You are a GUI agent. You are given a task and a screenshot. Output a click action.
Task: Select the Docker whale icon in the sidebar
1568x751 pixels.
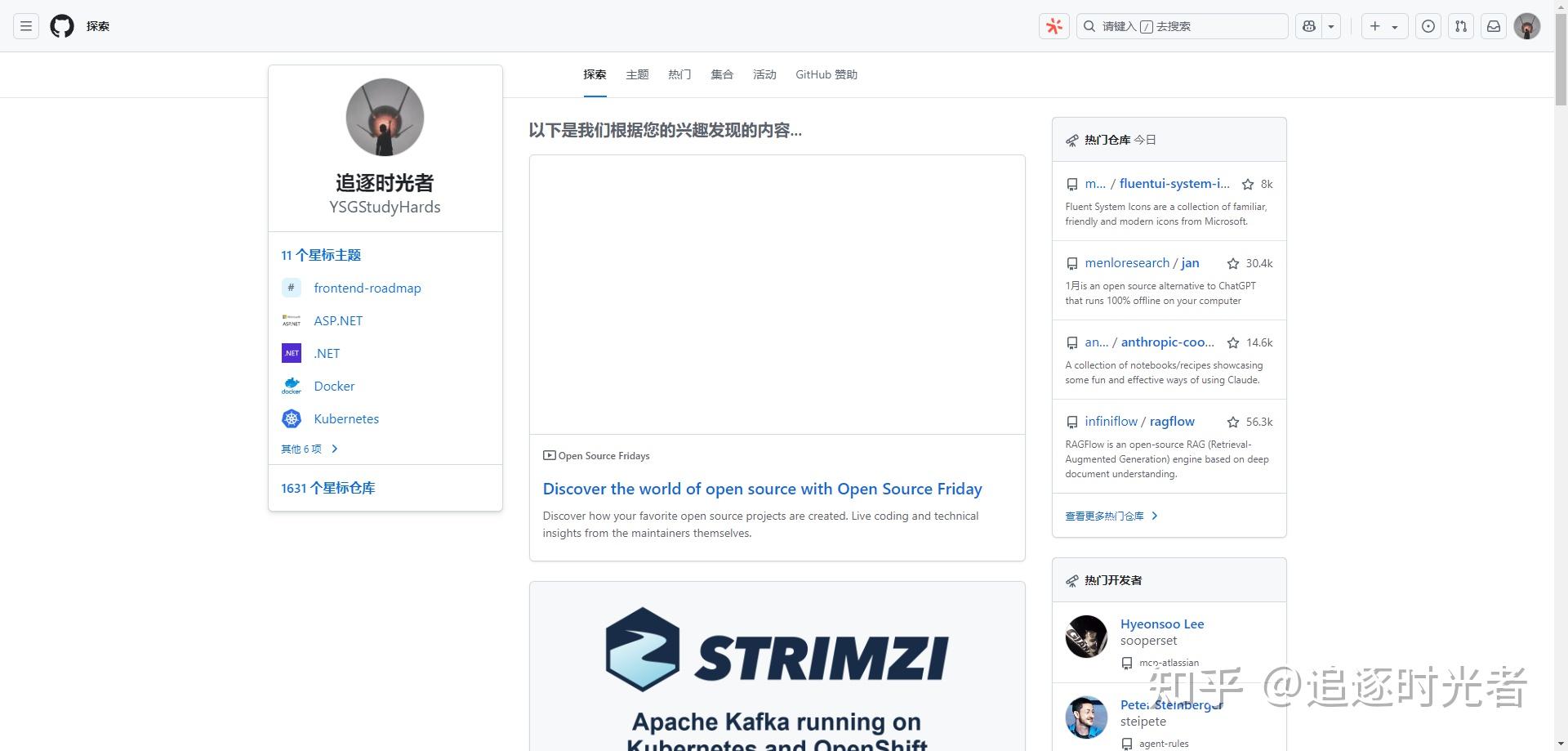click(291, 386)
